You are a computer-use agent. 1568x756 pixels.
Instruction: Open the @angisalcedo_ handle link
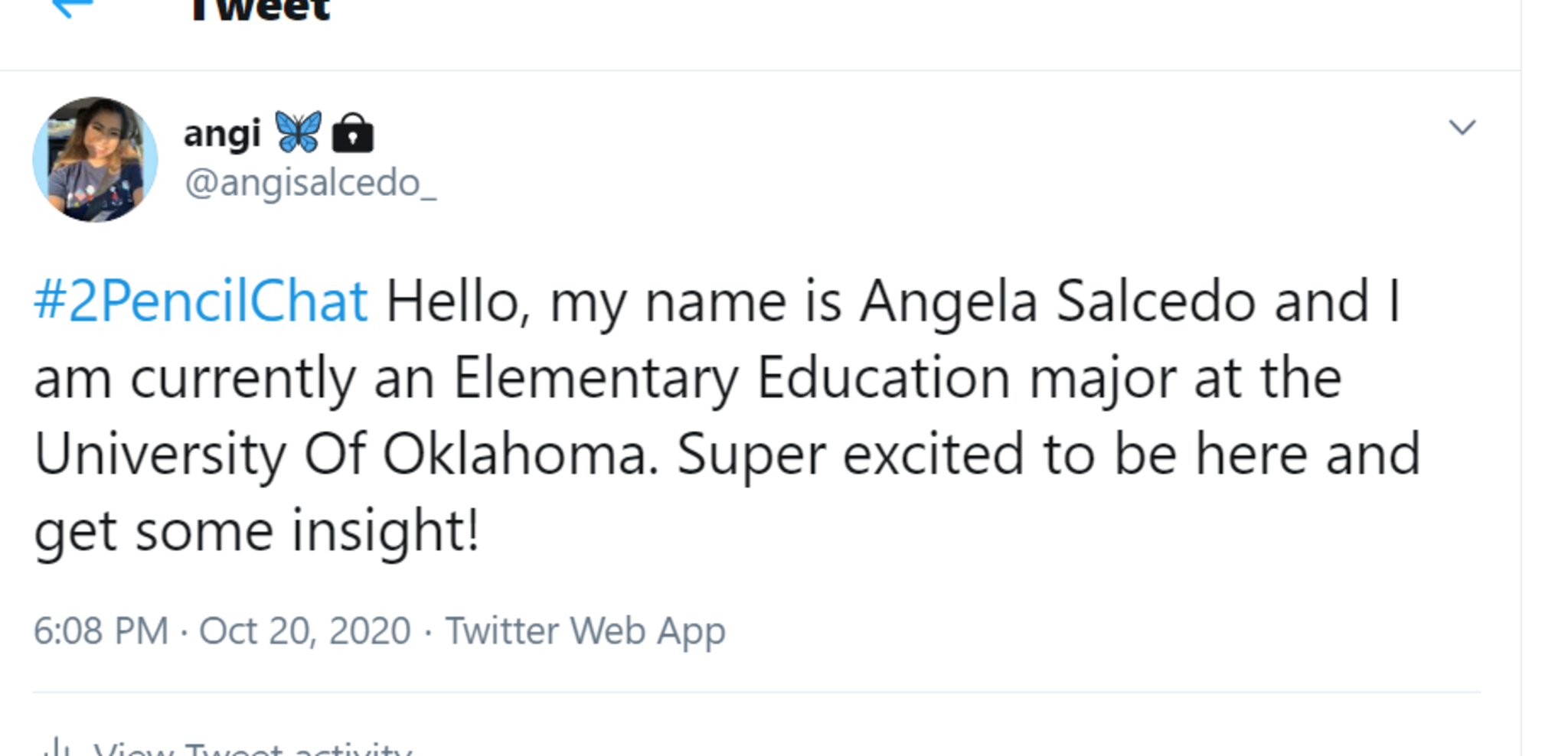(310, 184)
